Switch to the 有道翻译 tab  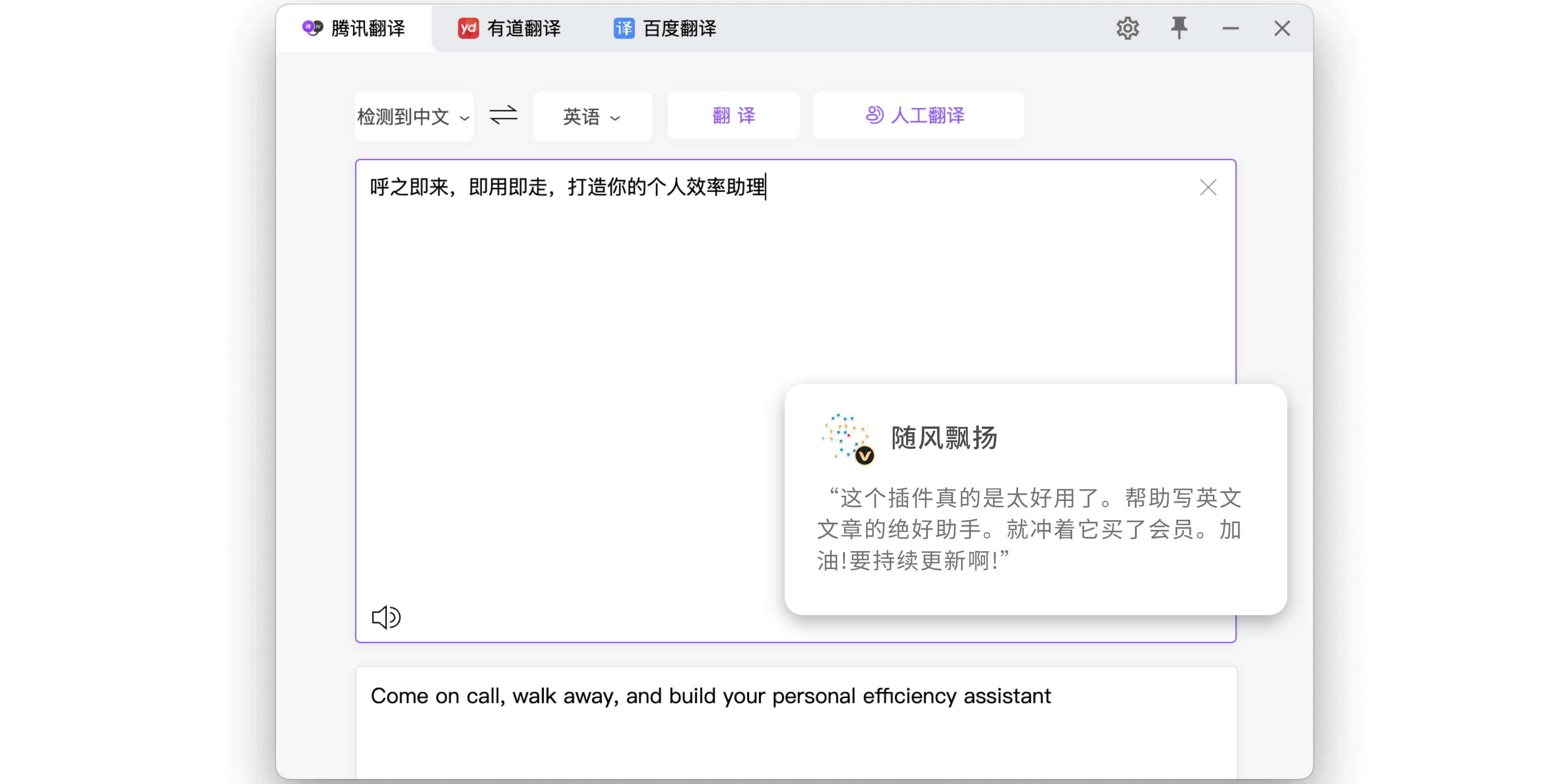point(523,28)
